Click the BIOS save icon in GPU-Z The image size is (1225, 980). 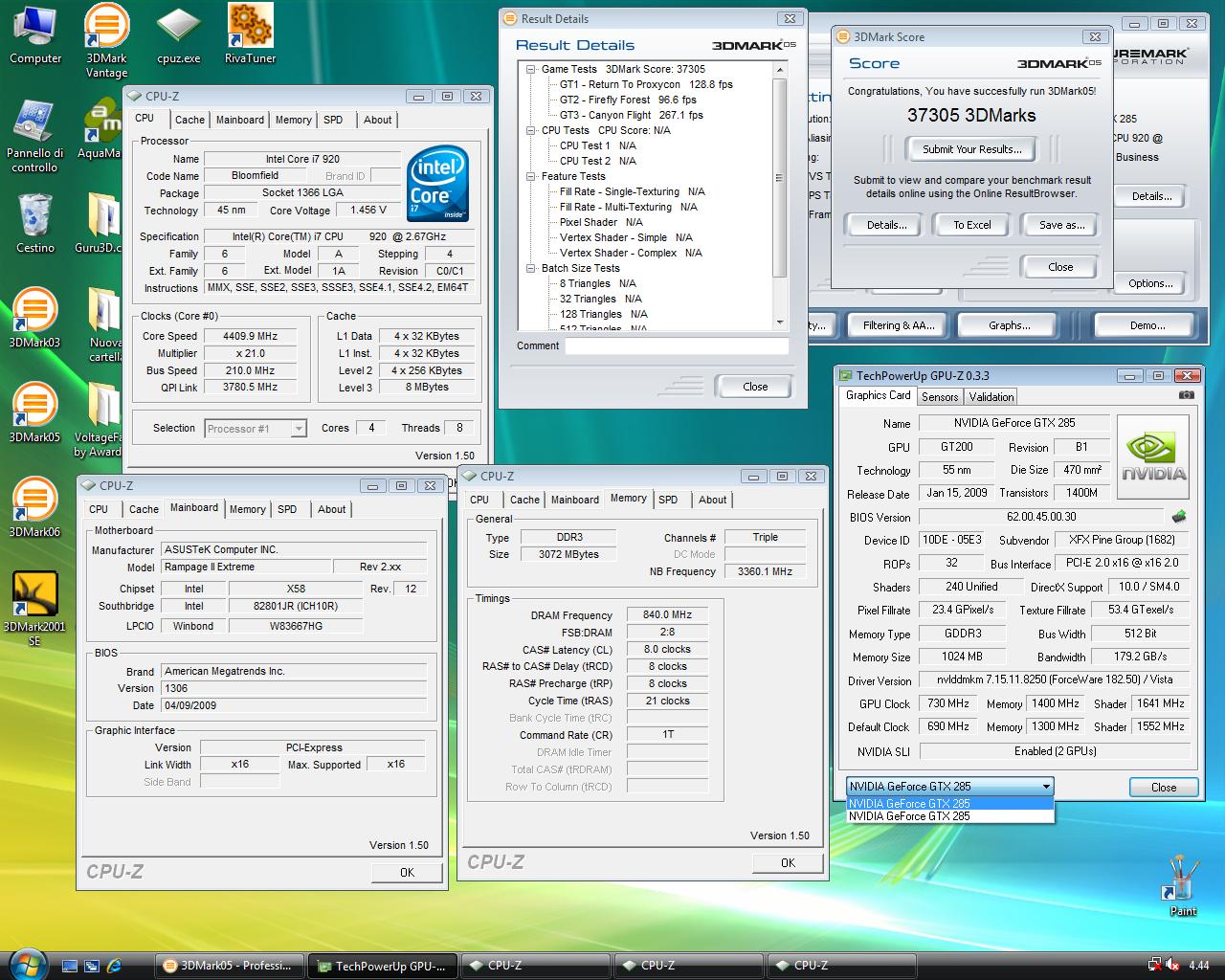(1179, 517)
